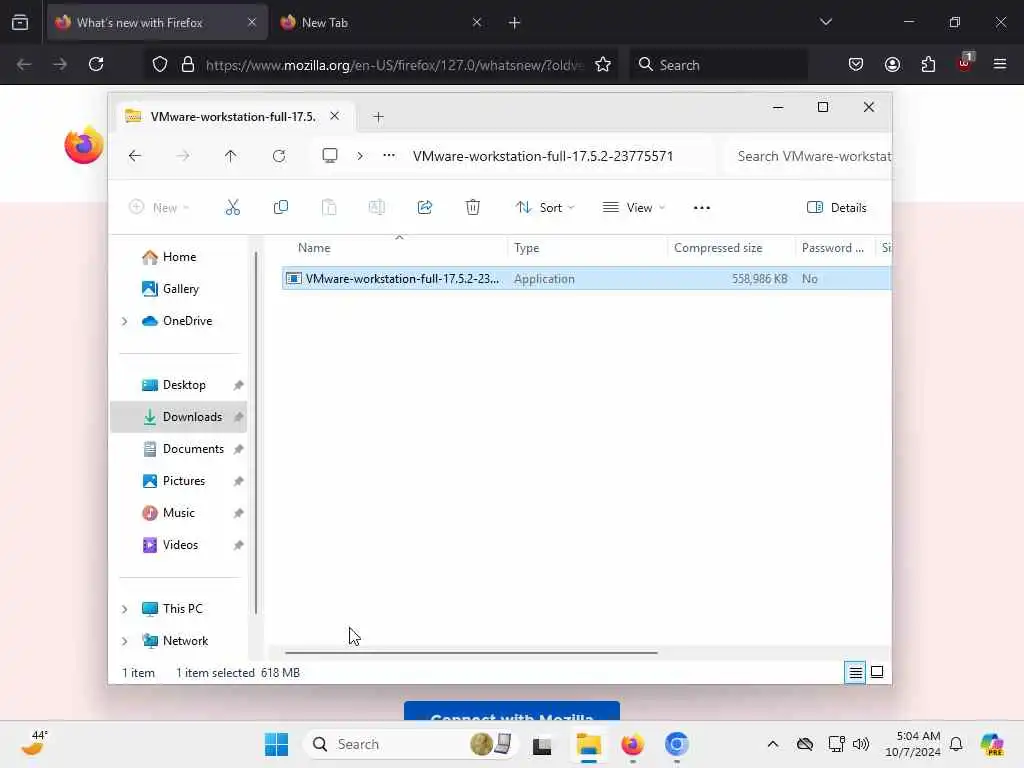Open the Firefox hamburger application menu

(1000, 64)
